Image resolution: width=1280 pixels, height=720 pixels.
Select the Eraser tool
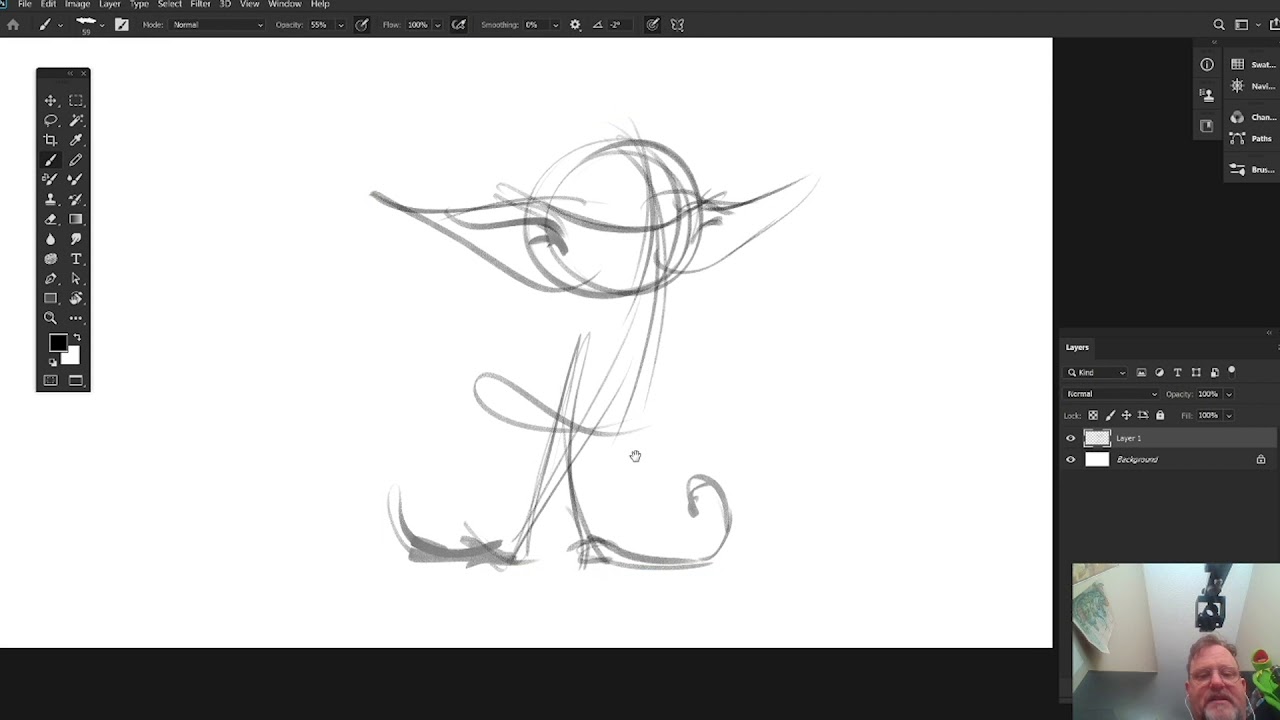pyautogui.click(x=50, y=219)
